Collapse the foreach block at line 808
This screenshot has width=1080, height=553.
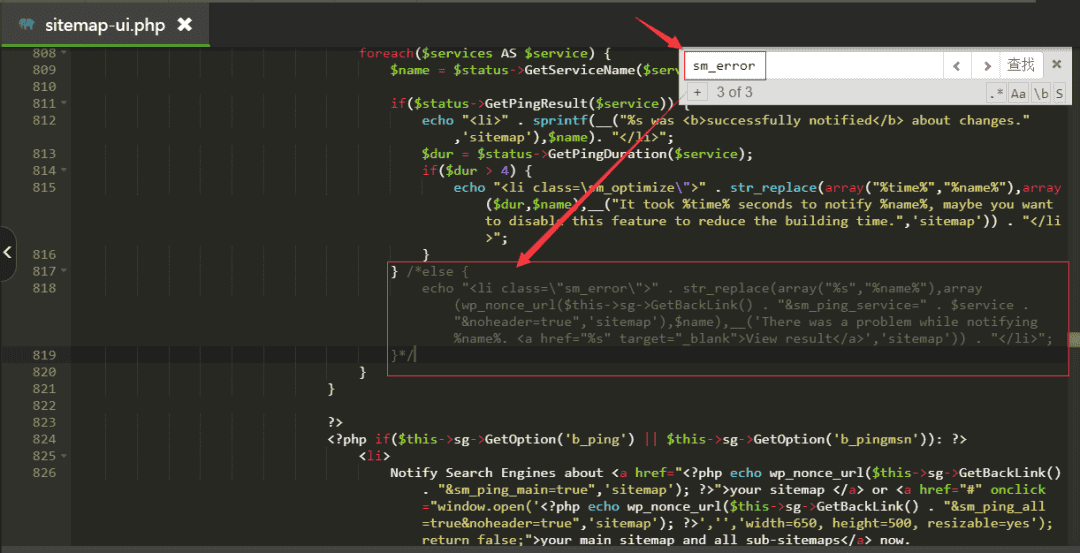[x=64, y=53]
